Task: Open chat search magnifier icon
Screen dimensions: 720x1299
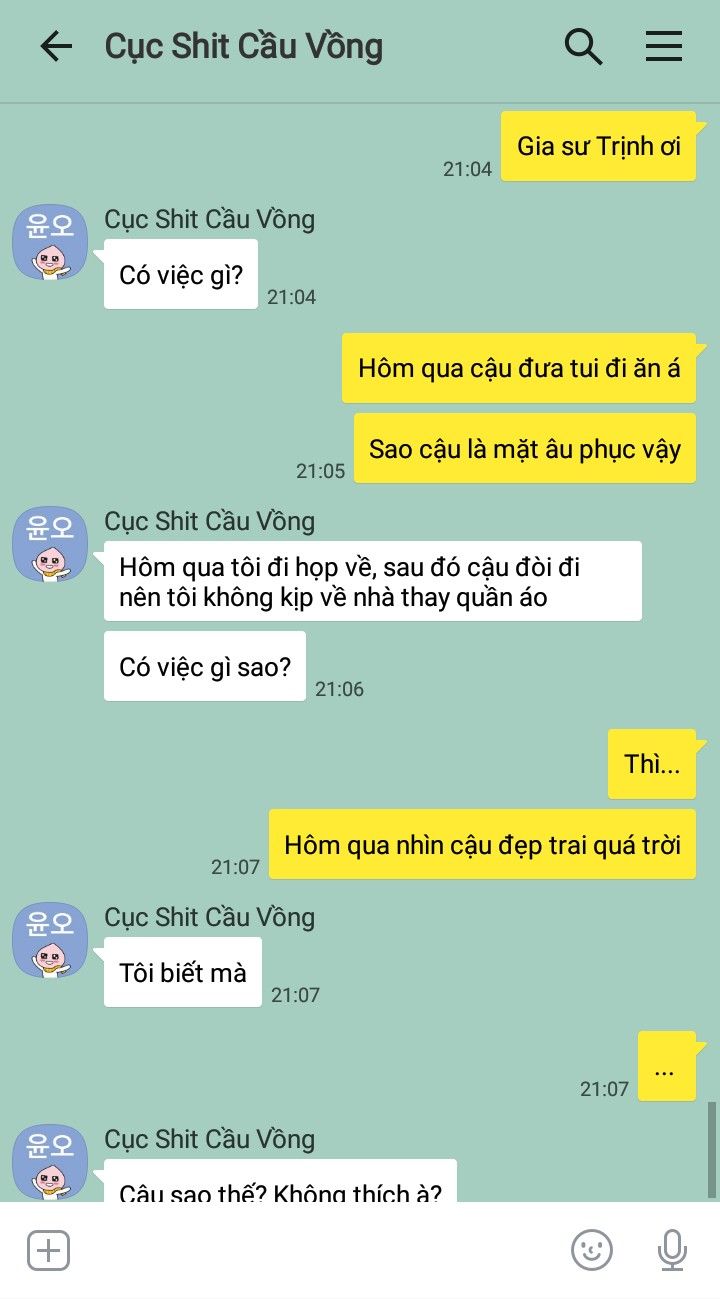Action: [x=584, y=47]
